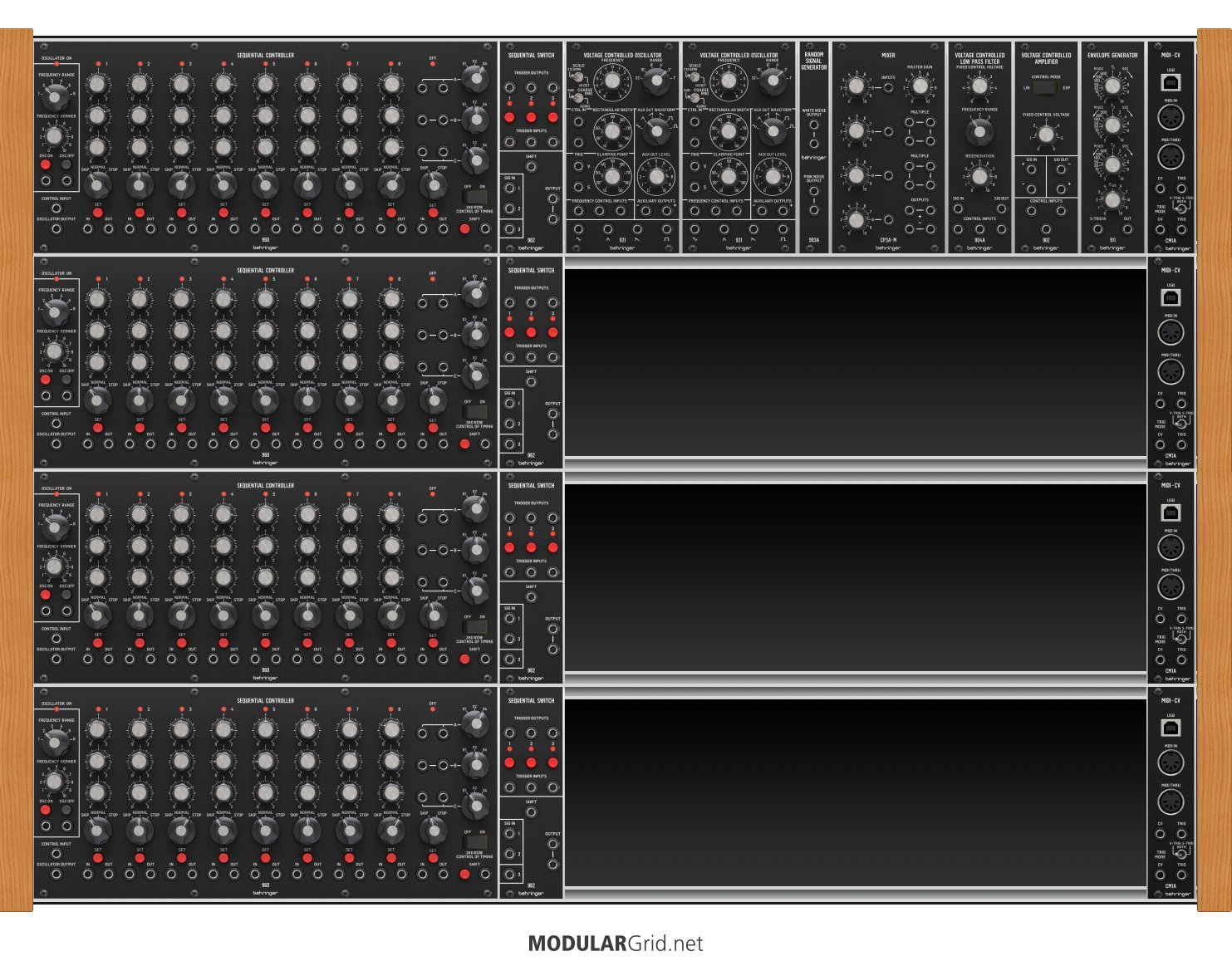Click USB port on third-row MIDI-CV module
Screen dimensions: 1232x961
click(x=1171, y=512)
